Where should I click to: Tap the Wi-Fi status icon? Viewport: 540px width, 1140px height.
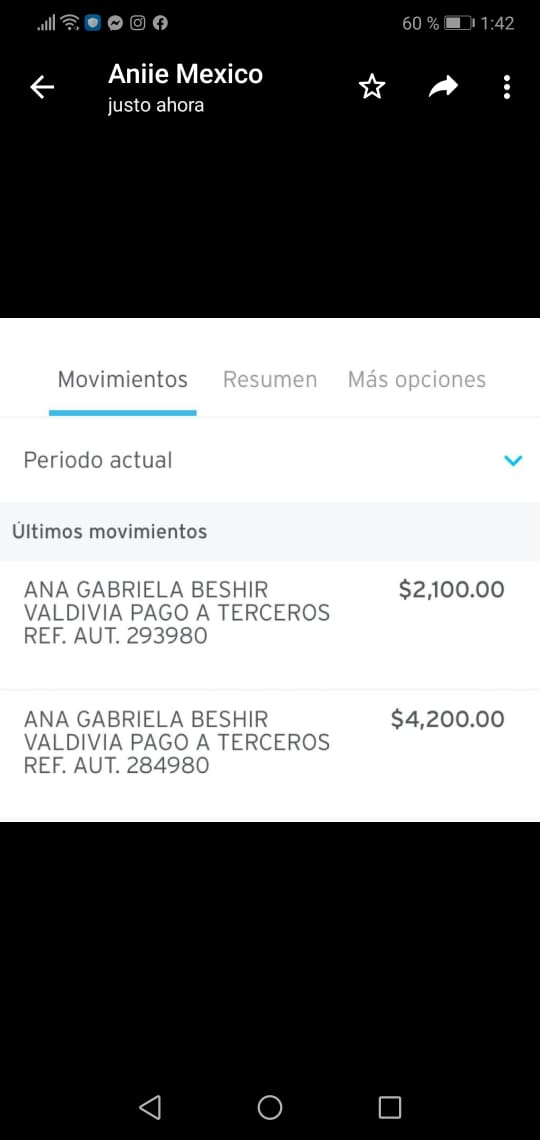[70, 23]
